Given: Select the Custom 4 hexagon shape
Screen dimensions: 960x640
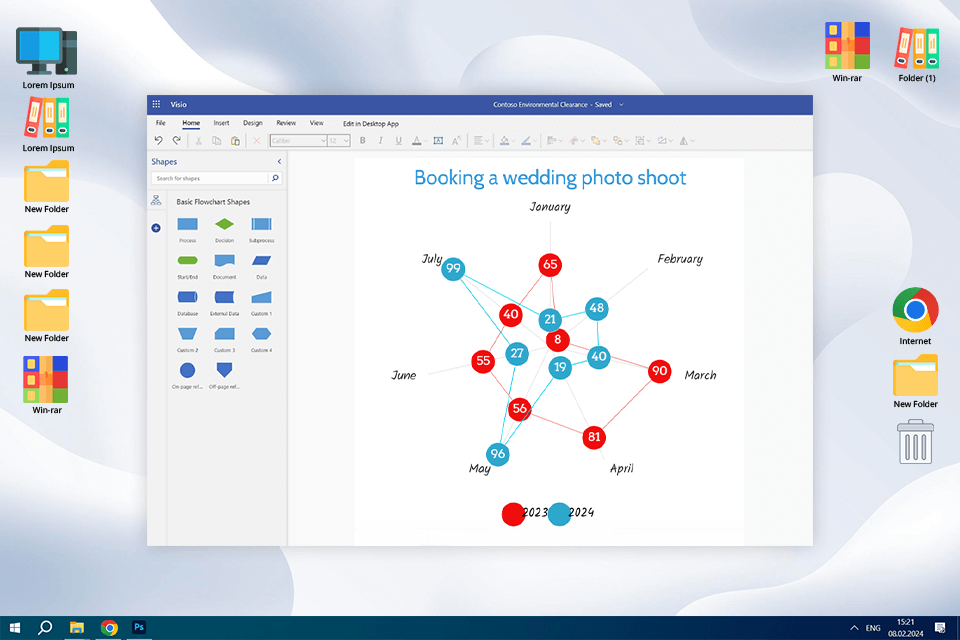Looking at the screenshot, I should coord(261,334).
